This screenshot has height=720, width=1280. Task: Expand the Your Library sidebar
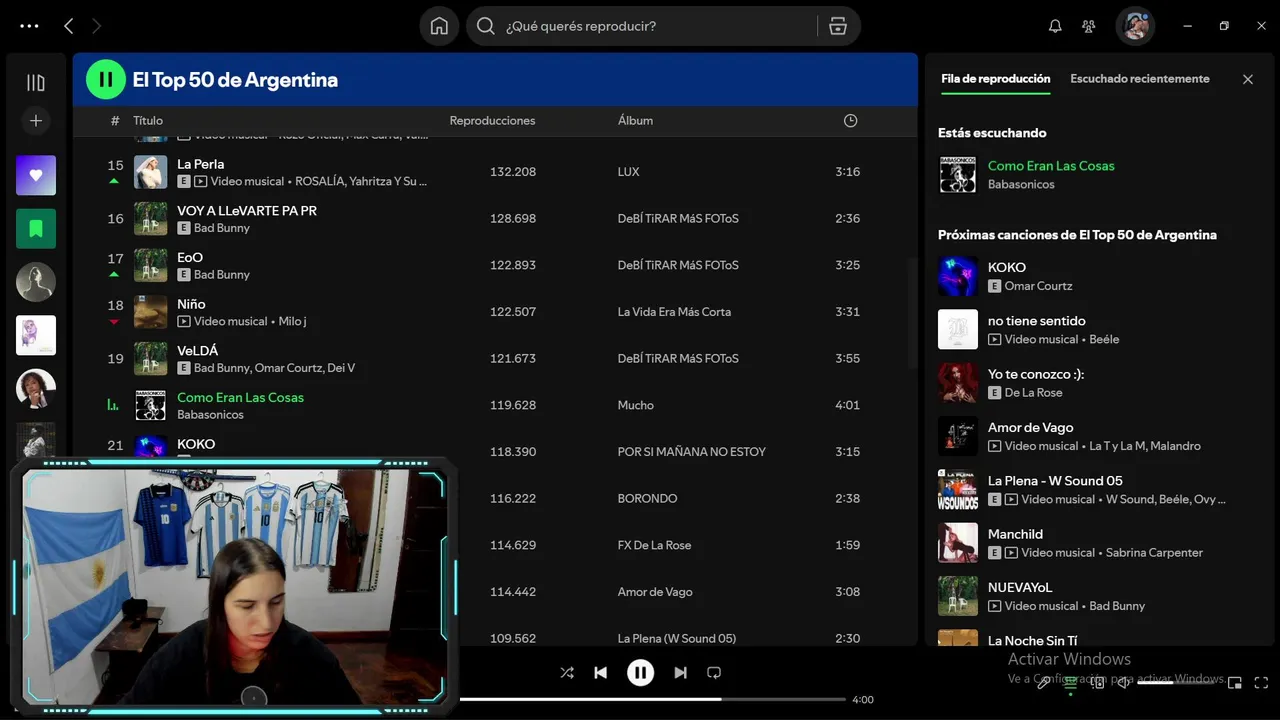point(36,83)
